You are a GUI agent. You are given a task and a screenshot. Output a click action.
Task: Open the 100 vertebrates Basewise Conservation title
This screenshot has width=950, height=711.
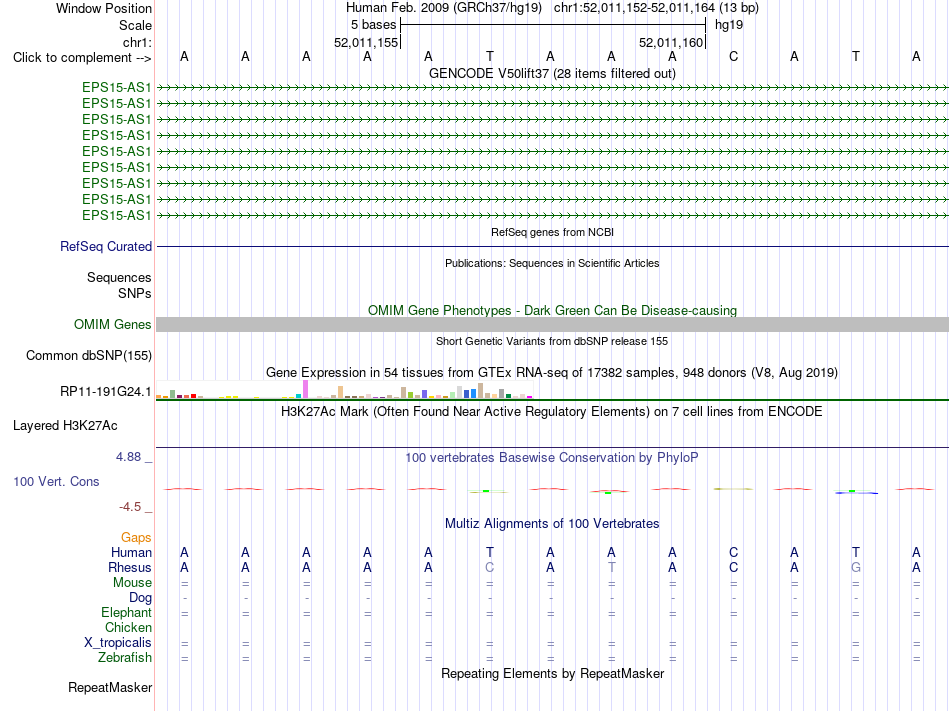[x=552, y=457]
